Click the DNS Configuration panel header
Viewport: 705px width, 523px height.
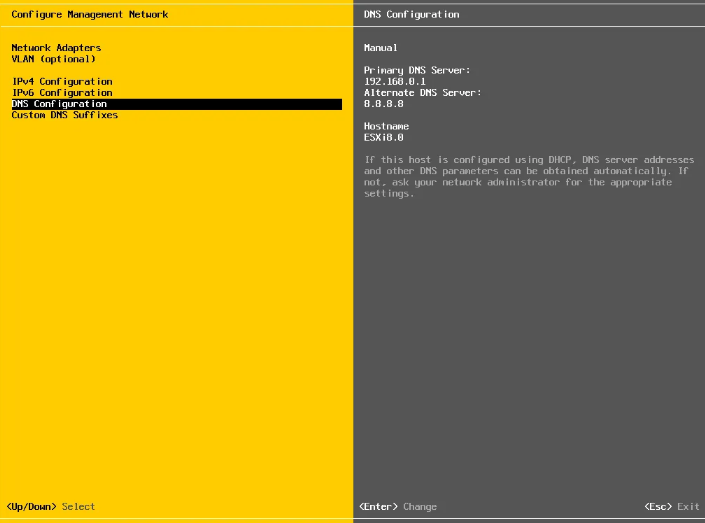[x=411, y=14]
